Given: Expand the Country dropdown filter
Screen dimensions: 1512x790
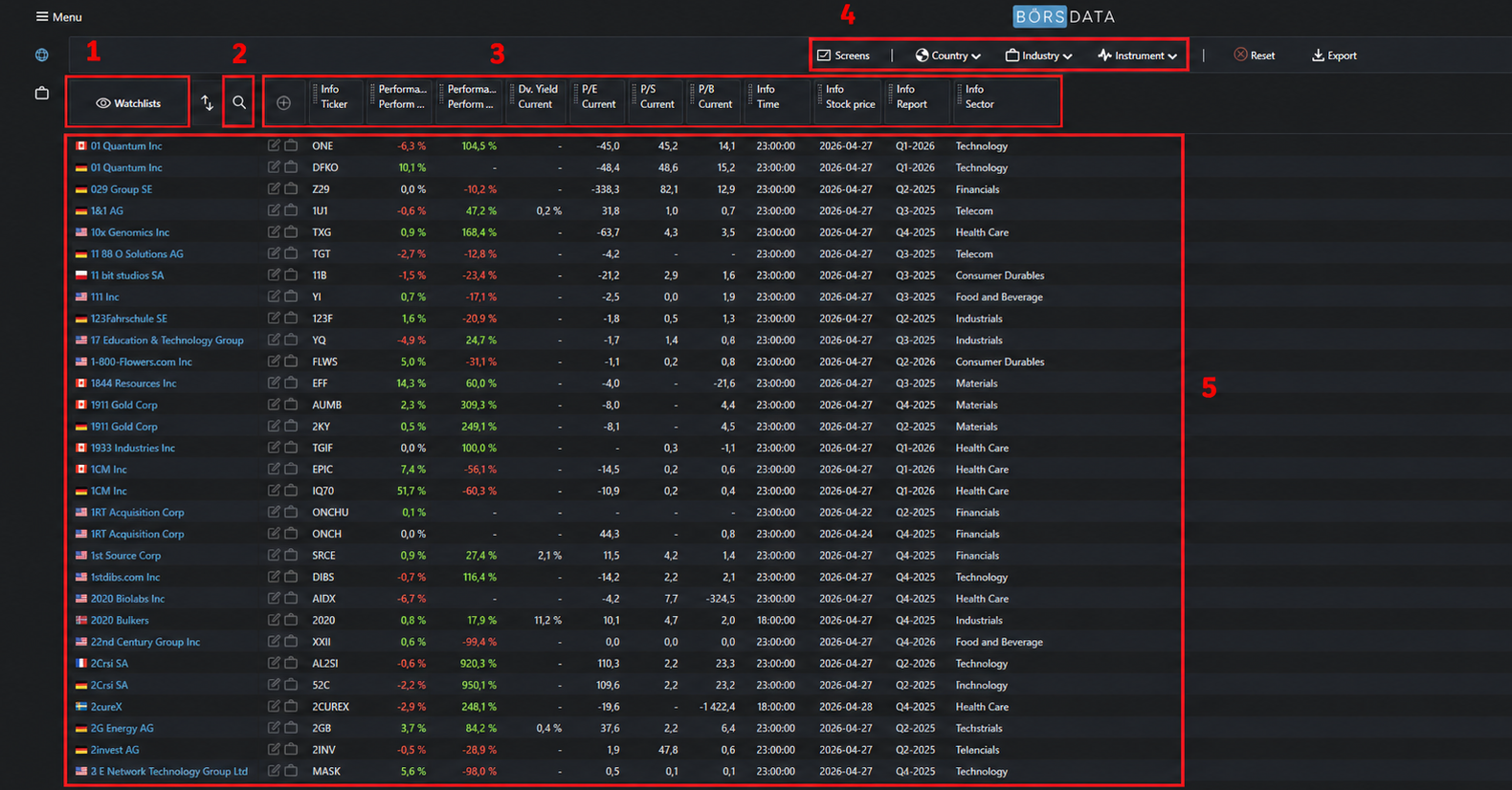Looking at the screenshot, I should (947, 55).
